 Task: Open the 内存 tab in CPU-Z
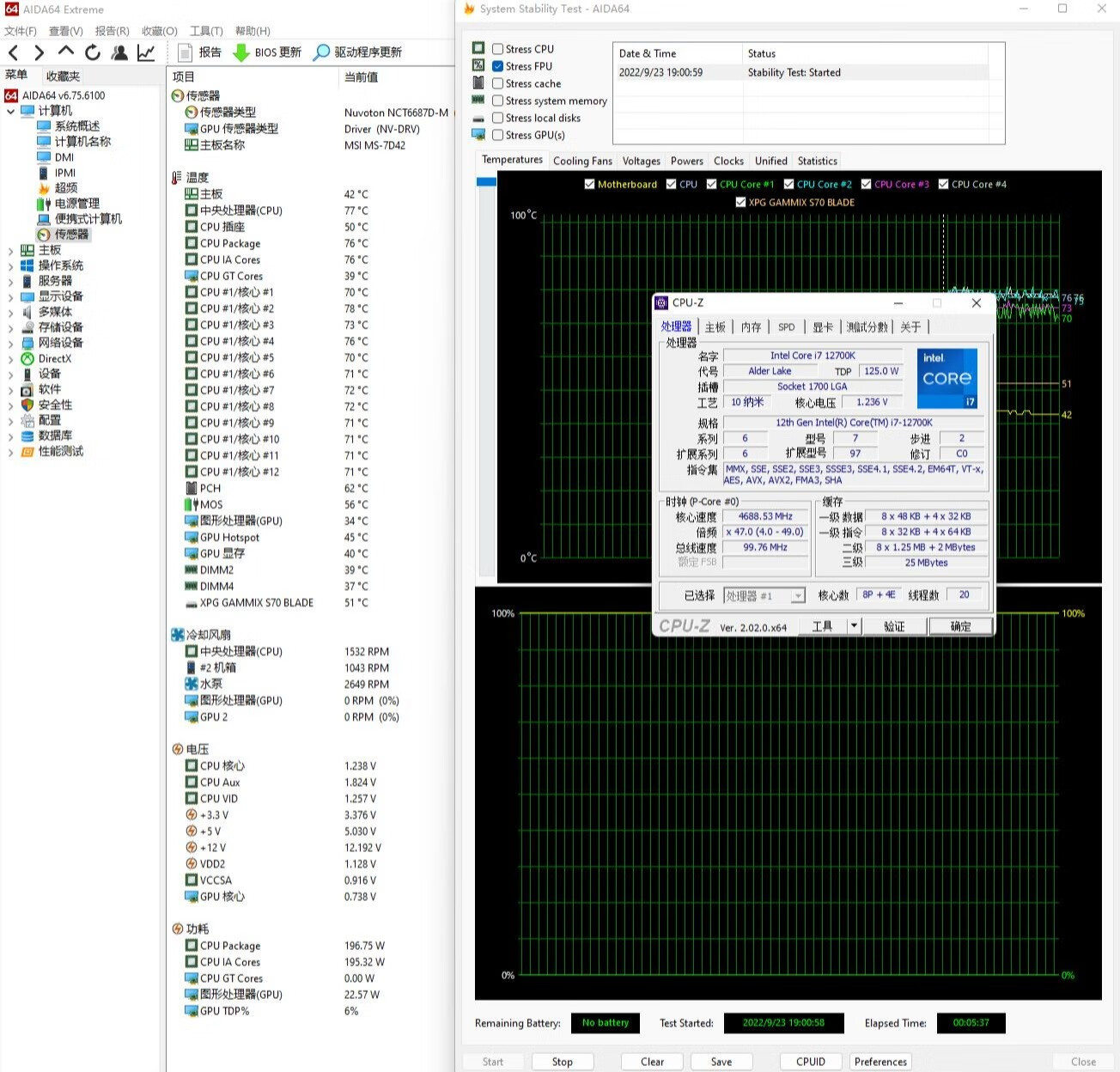point(751,327)
